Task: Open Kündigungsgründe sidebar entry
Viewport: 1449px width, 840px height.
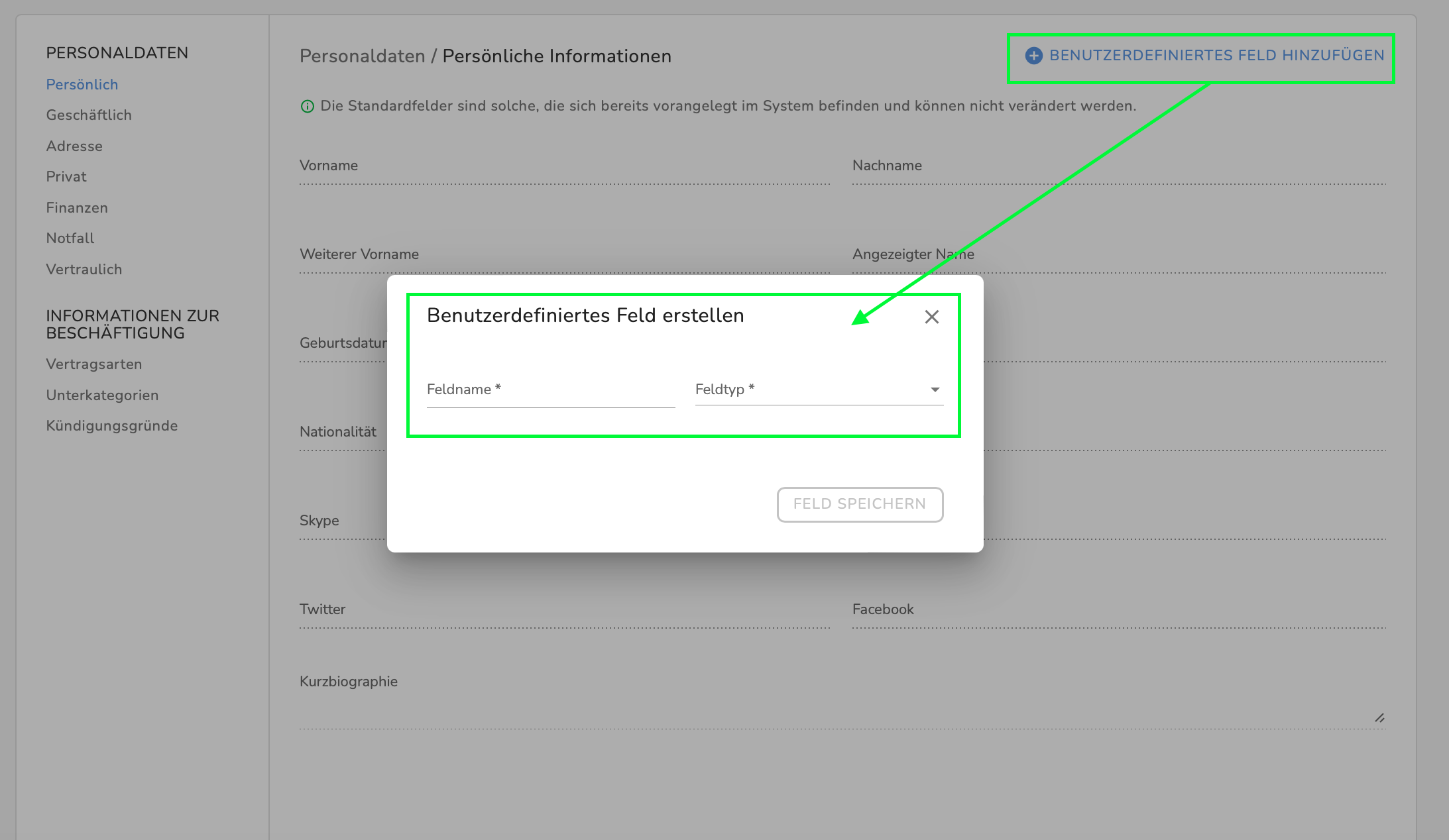Action: (112, 426)
